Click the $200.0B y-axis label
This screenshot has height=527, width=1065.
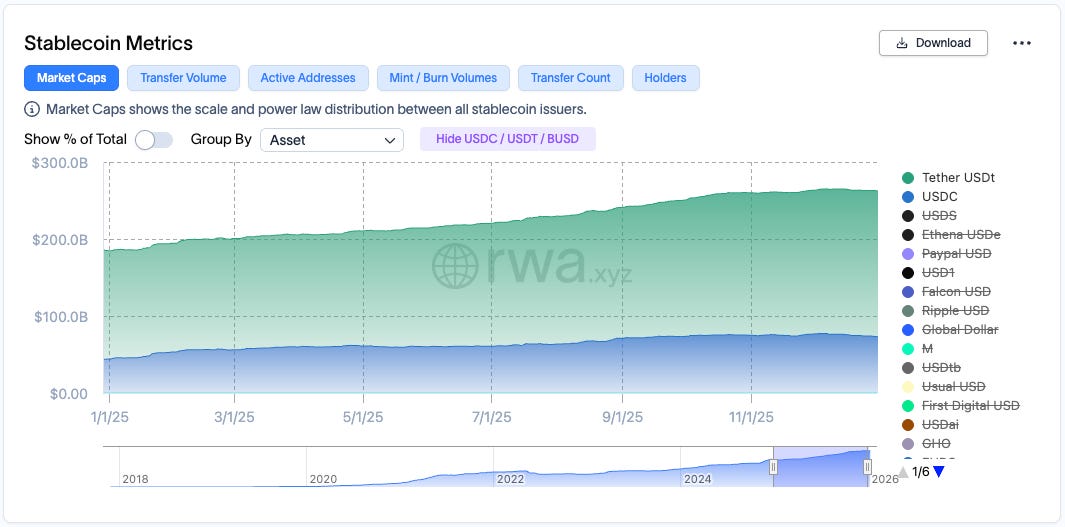click(x=60, y=240)
